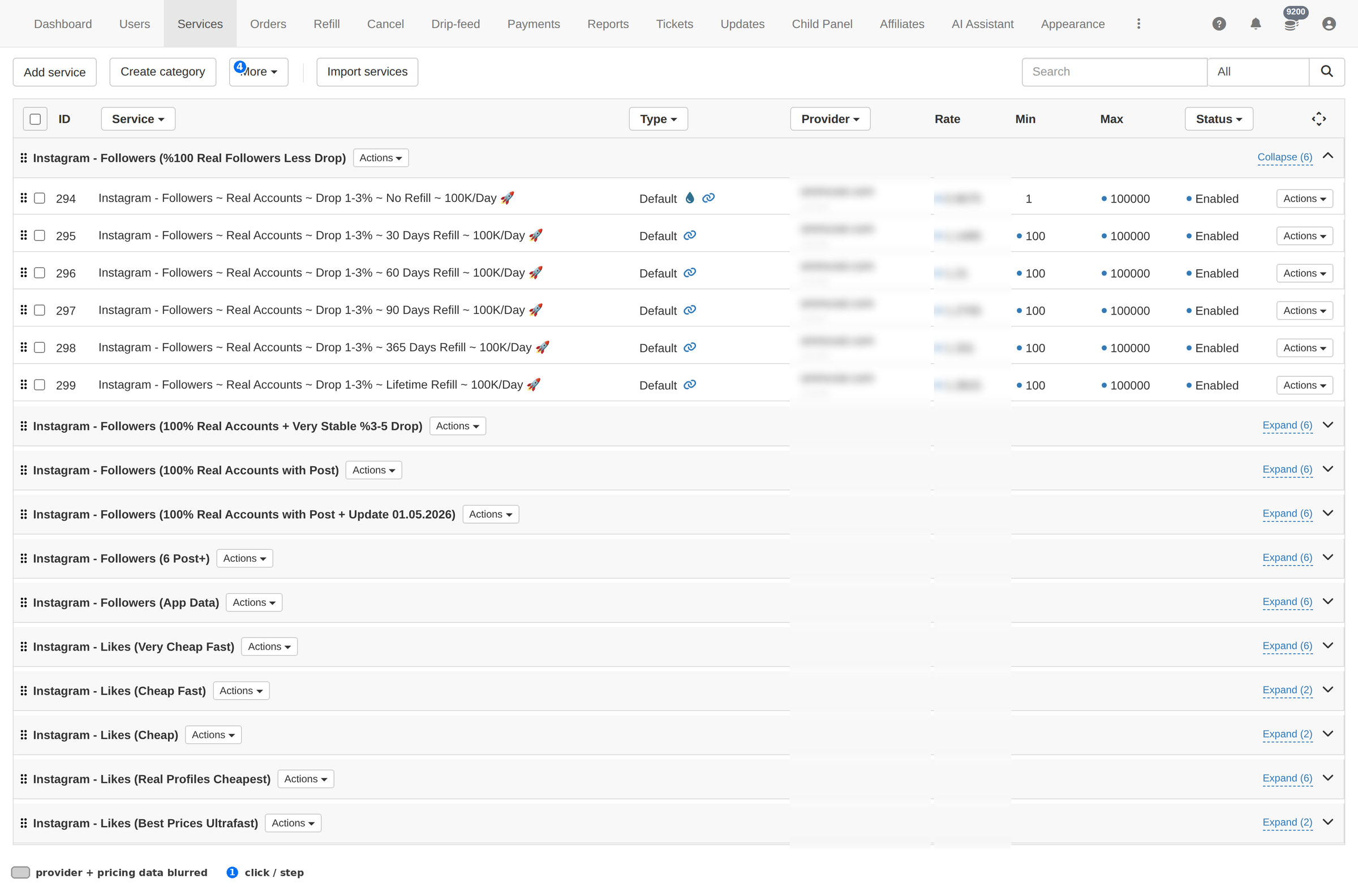Open the coins balance icon showing 9200

(x=1291, y=24)
